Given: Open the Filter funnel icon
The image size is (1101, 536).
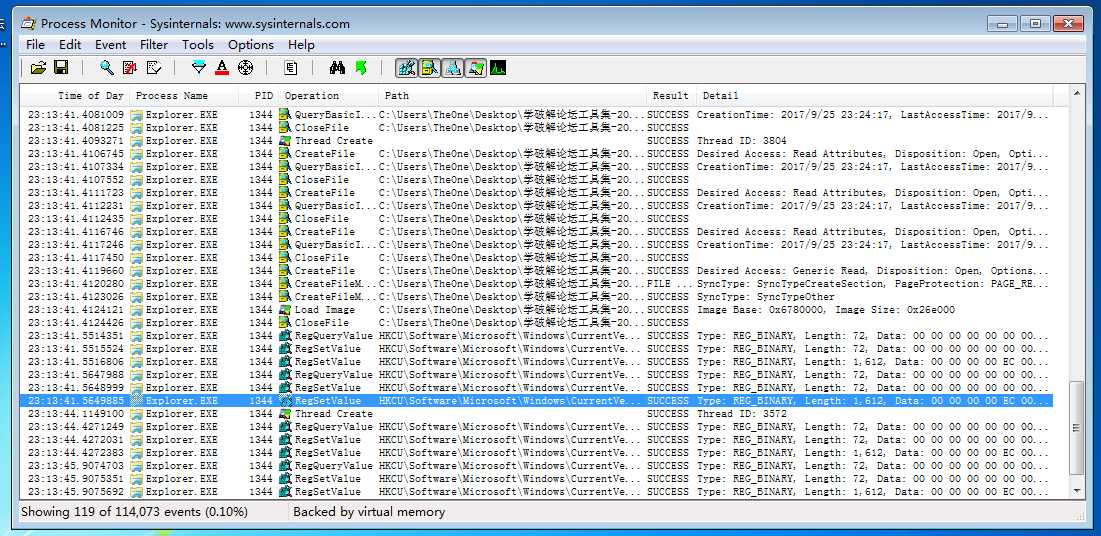Looking at the screenshot, I should point(199,68).
